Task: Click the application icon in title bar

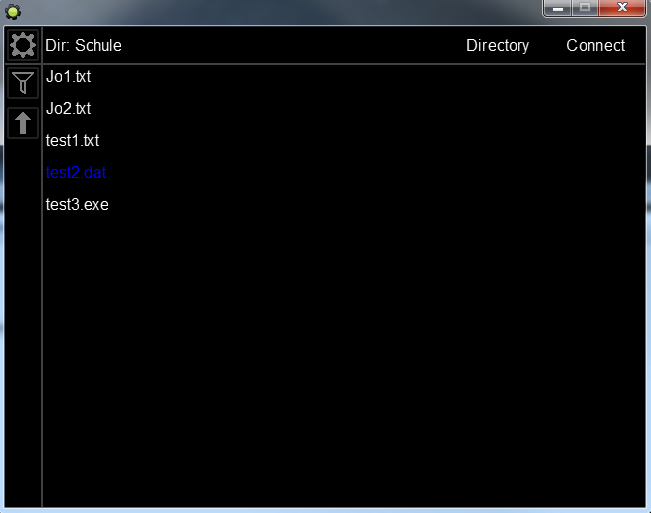Action: (x=13, y=11)
